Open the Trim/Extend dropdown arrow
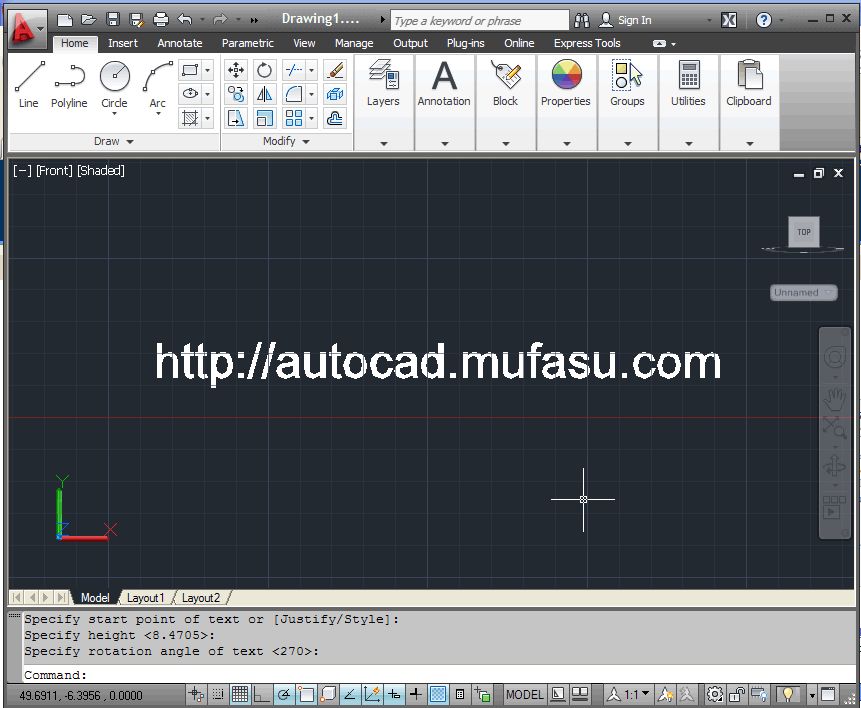The width and height of the screenshot is (861, 708). [x=311, y=70]
